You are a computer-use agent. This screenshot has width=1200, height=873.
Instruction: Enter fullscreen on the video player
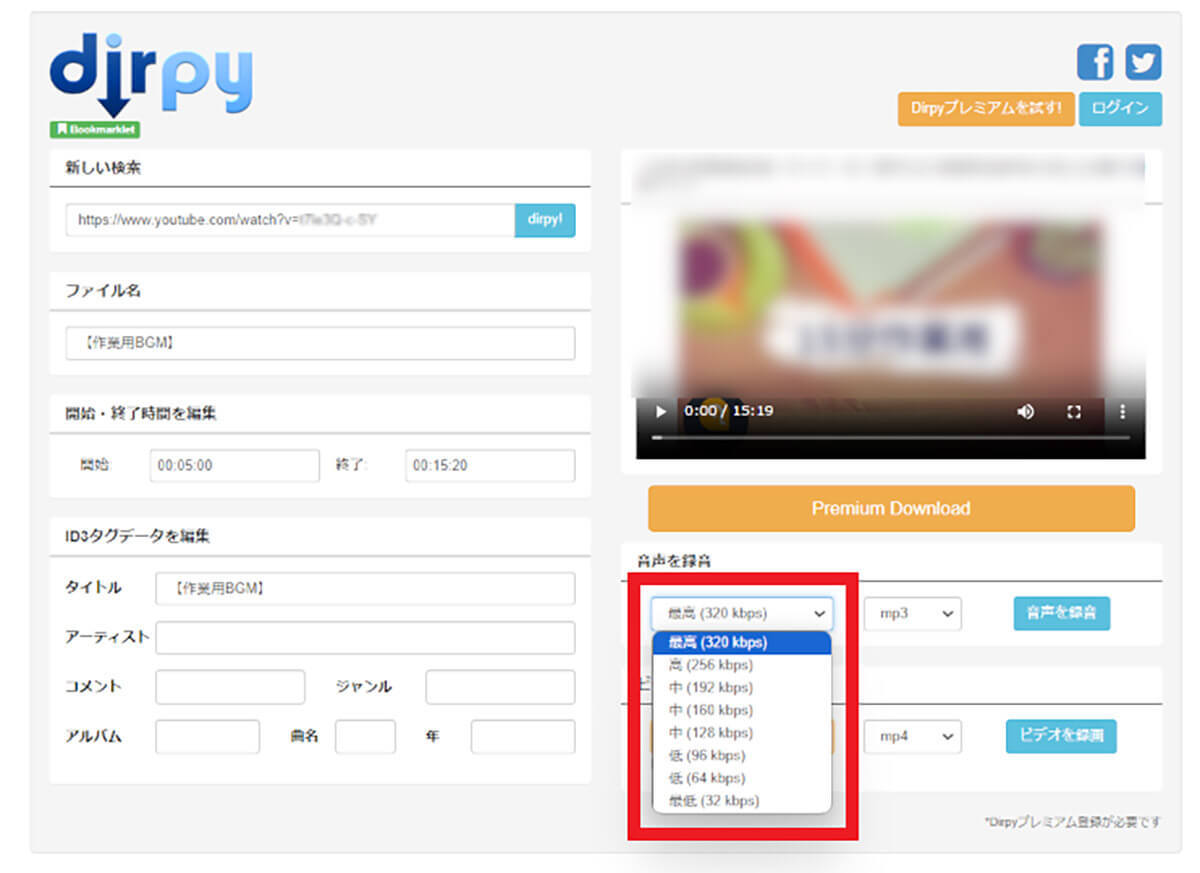(x=1075, y=411)
